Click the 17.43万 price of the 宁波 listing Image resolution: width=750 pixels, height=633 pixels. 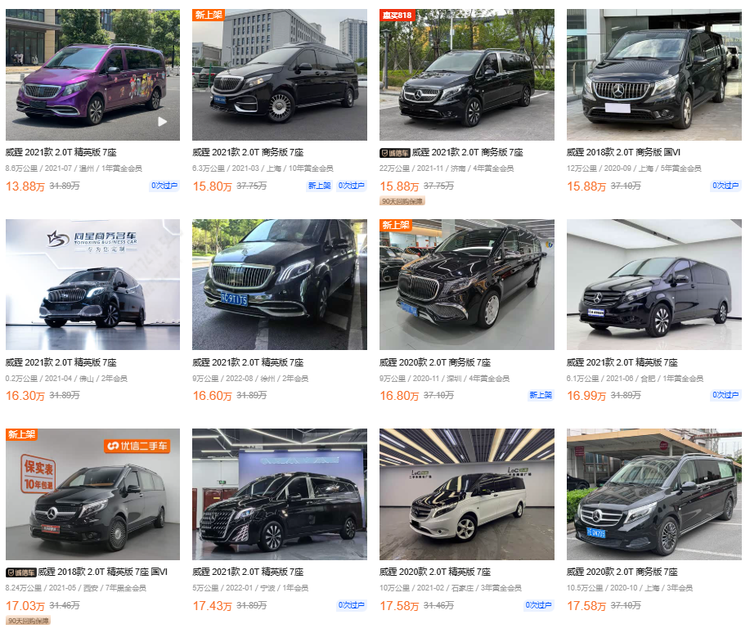(212, 606)
